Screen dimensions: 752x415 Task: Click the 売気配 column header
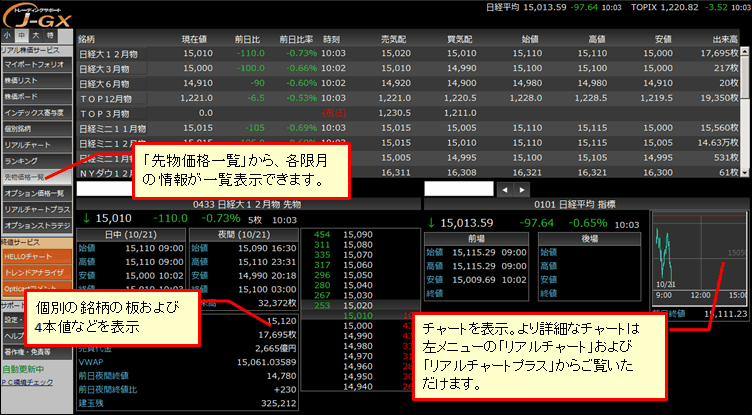pos(393,39)
